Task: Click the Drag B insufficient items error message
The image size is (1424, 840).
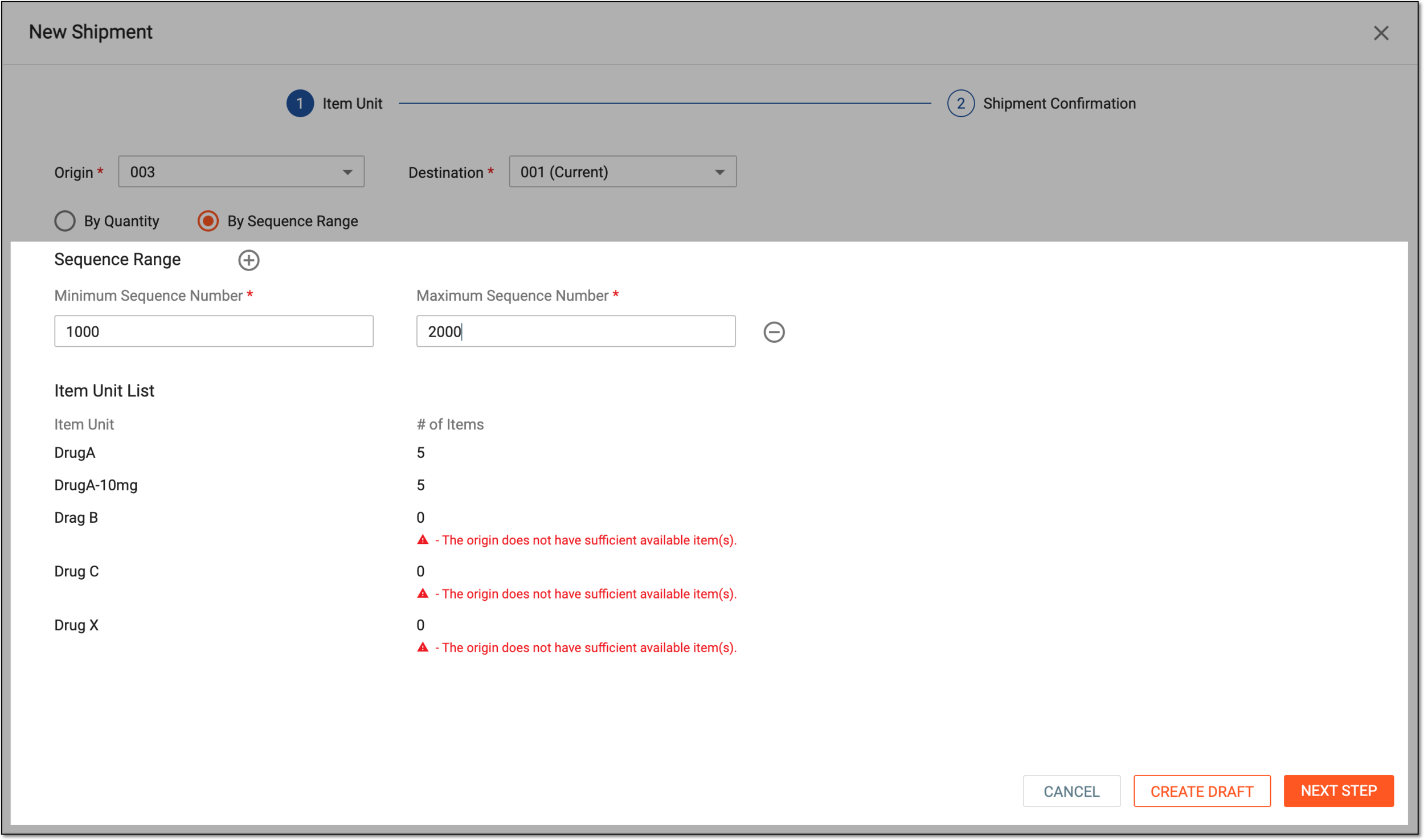Action: [x=586, y=540]
